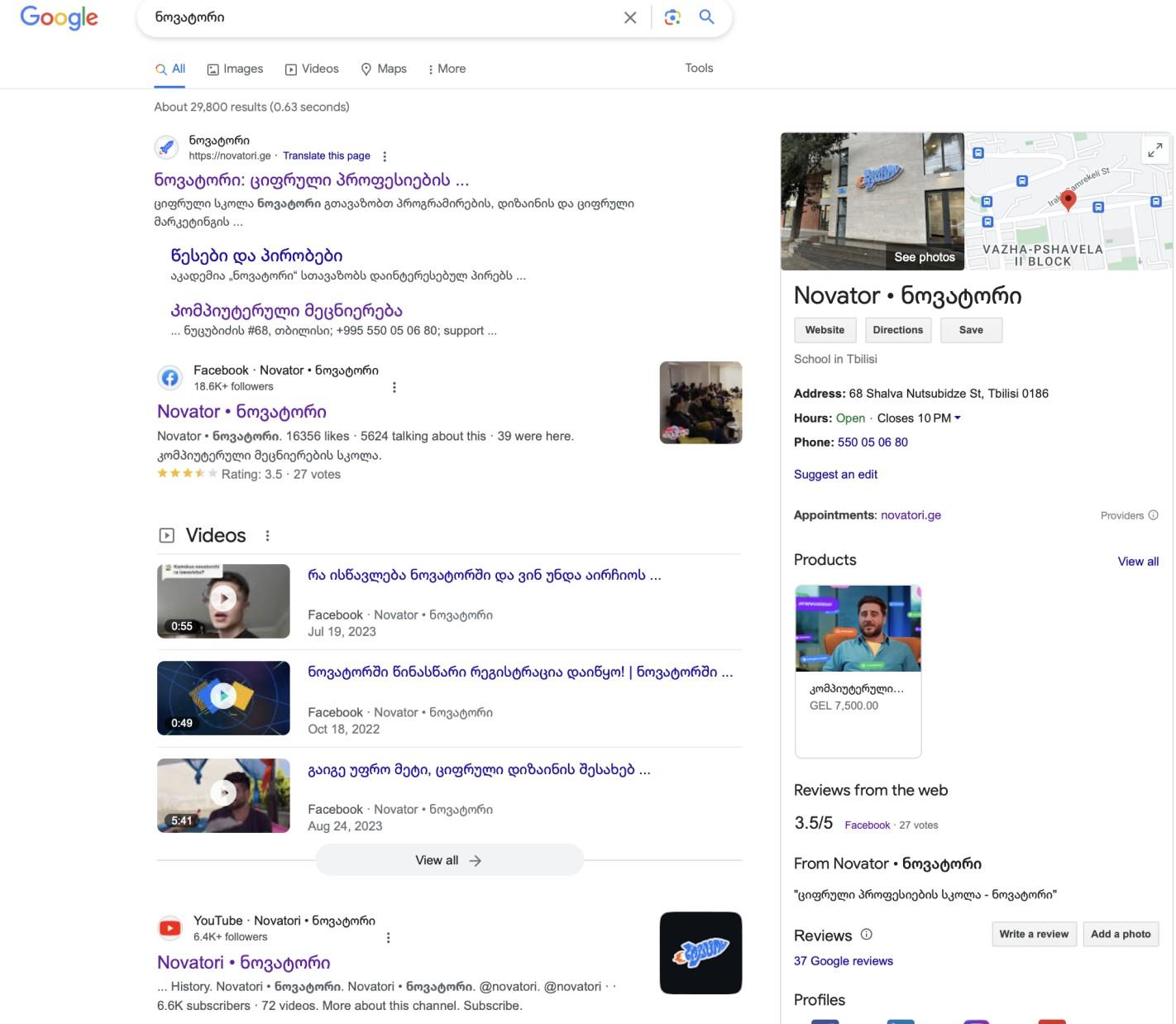Click View all videos button
Viewport: 1176px width, 1024px height.
[449, 860]
